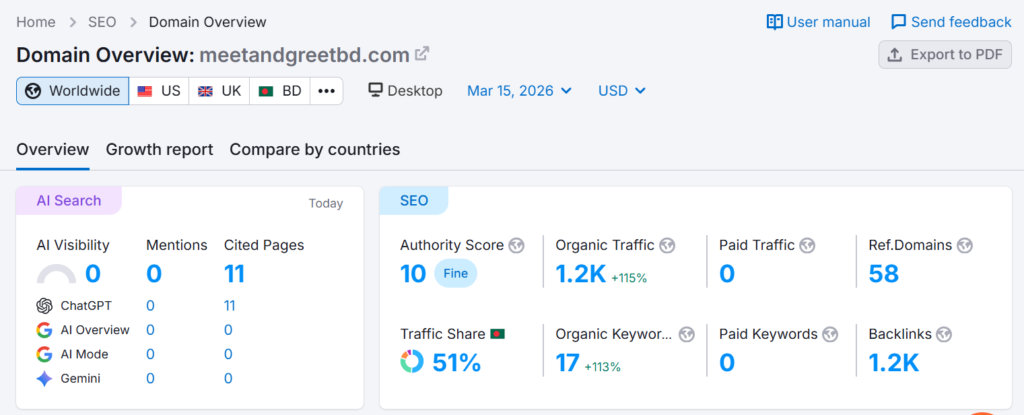The width and height of the screenshot is (1024, 415).
Task: Click globe icon next to Organic Traffic
Action: pos(667,245)
